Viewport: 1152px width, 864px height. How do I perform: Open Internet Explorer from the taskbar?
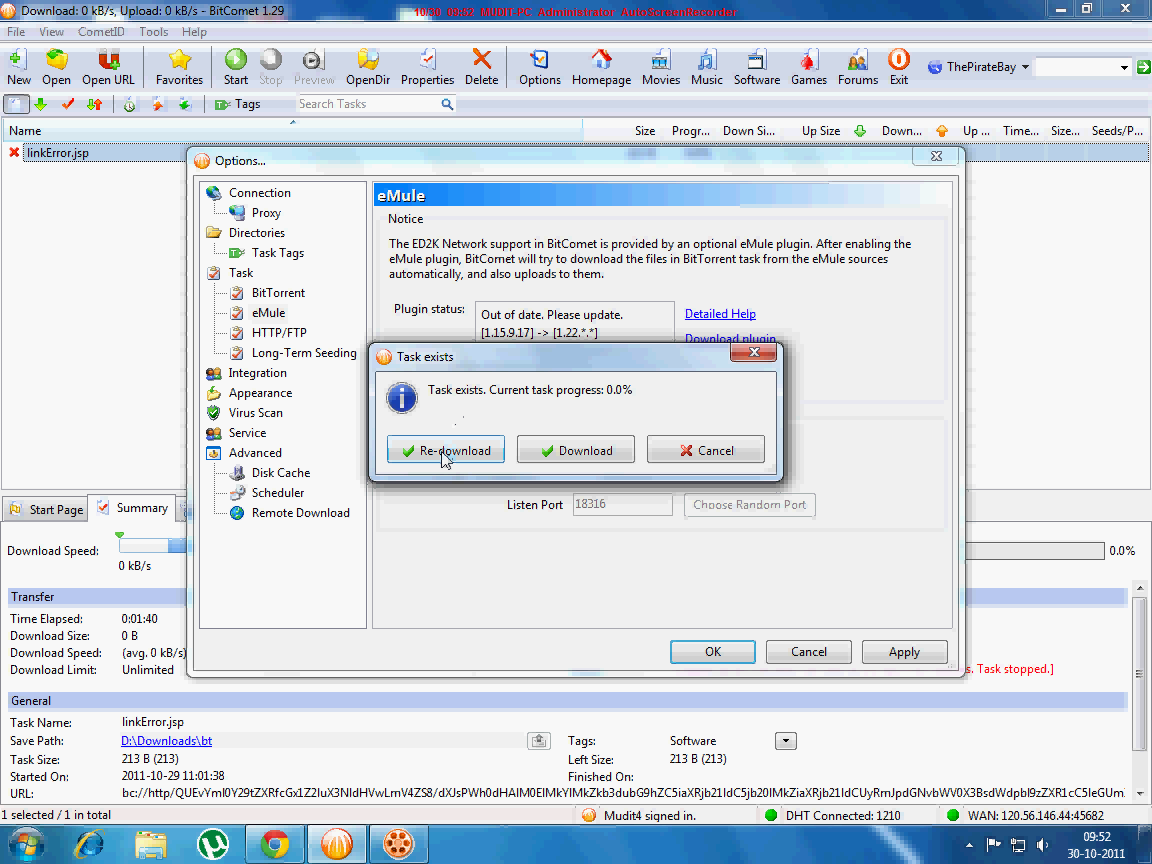[x=90, y=843]
